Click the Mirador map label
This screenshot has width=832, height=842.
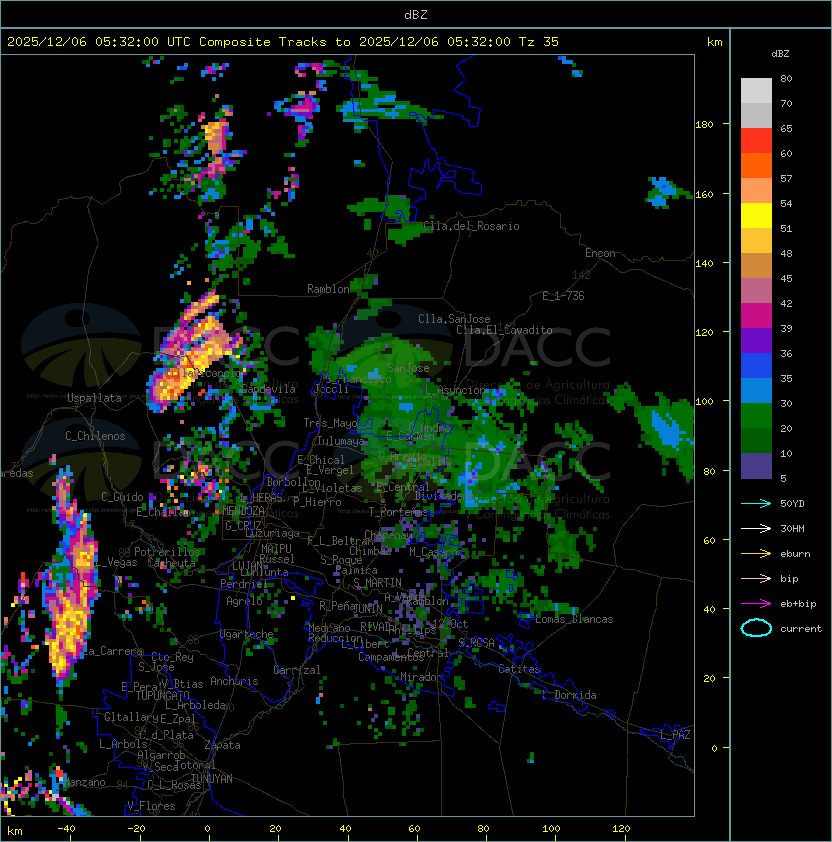point(422,677)
